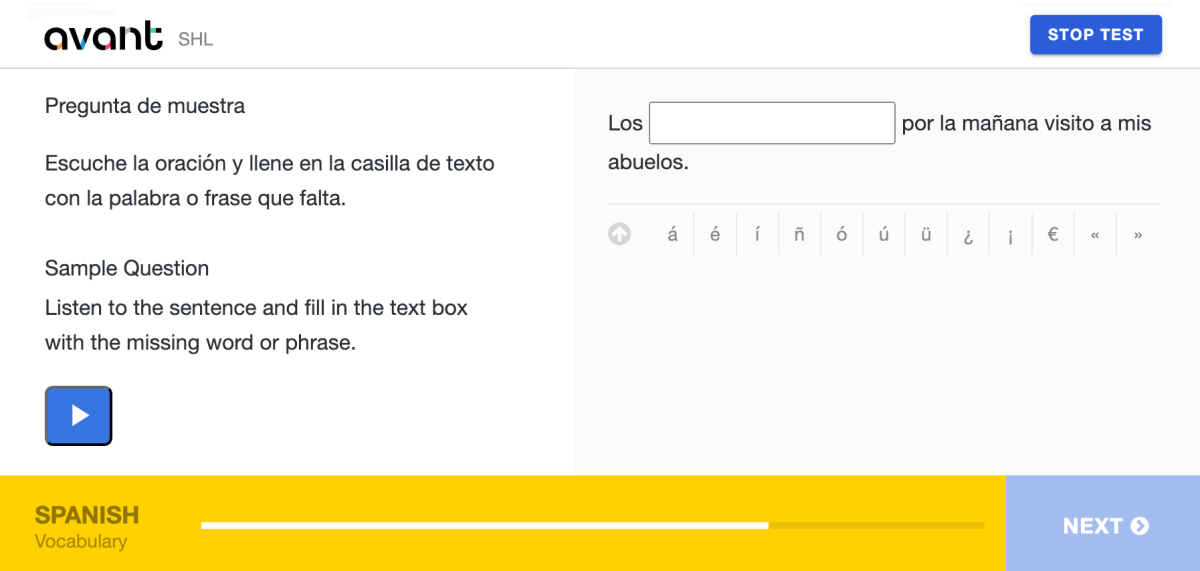Insert the inverted exclamation mark ¡
1200x571 pixels.
pyautogui.click(x=1011, y=234)
